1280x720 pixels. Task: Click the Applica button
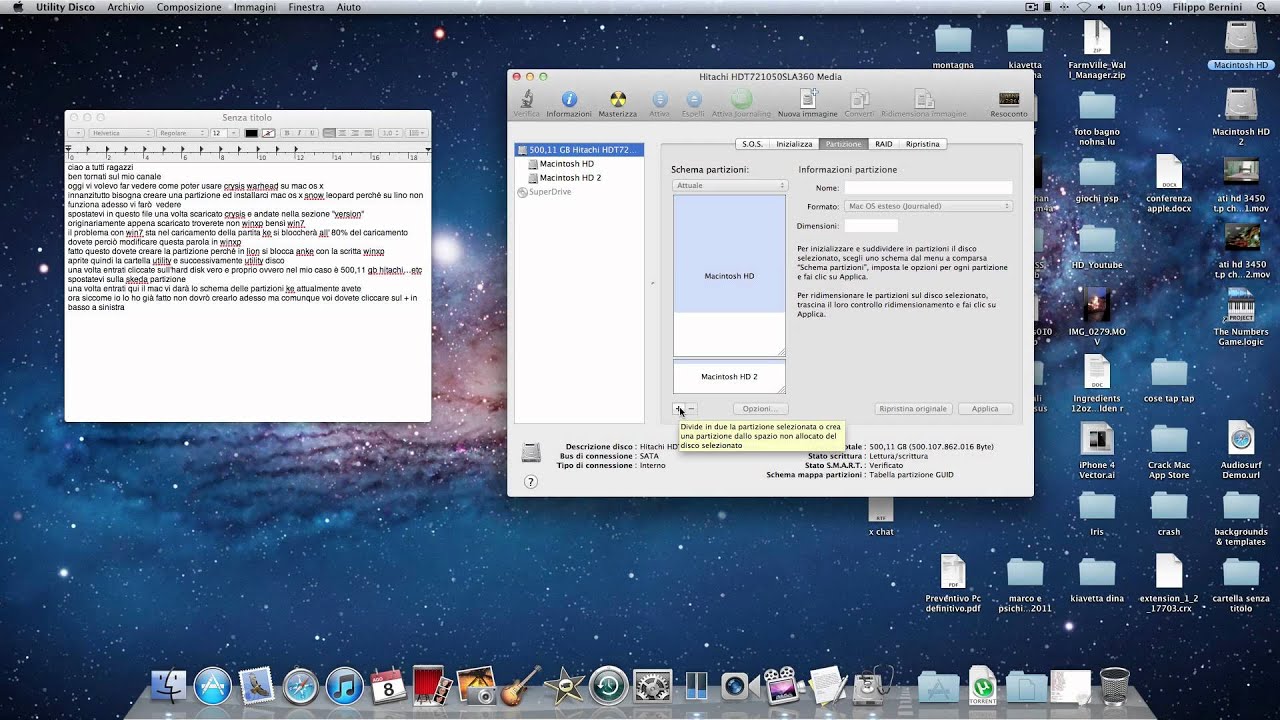[985, 409]
